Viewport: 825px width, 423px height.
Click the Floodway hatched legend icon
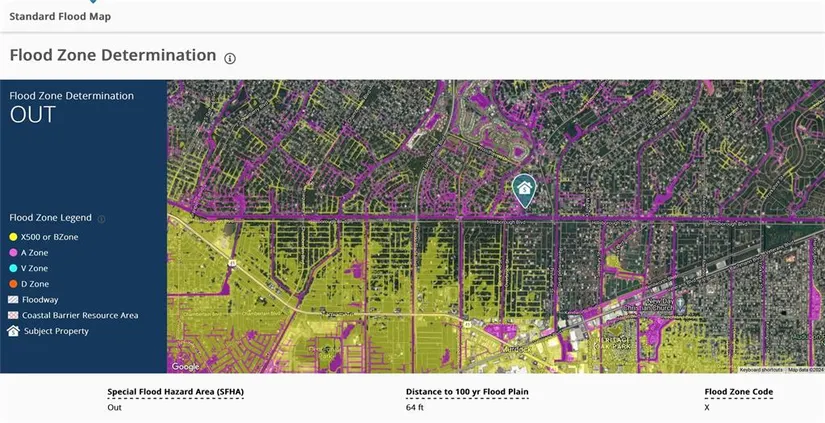tap(13, 299)
